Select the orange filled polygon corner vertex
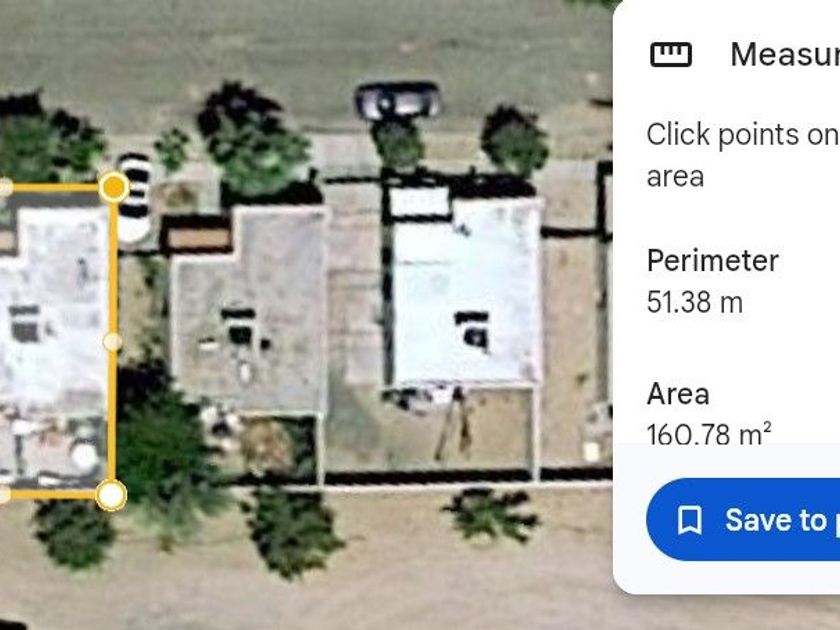 [114, 187]
